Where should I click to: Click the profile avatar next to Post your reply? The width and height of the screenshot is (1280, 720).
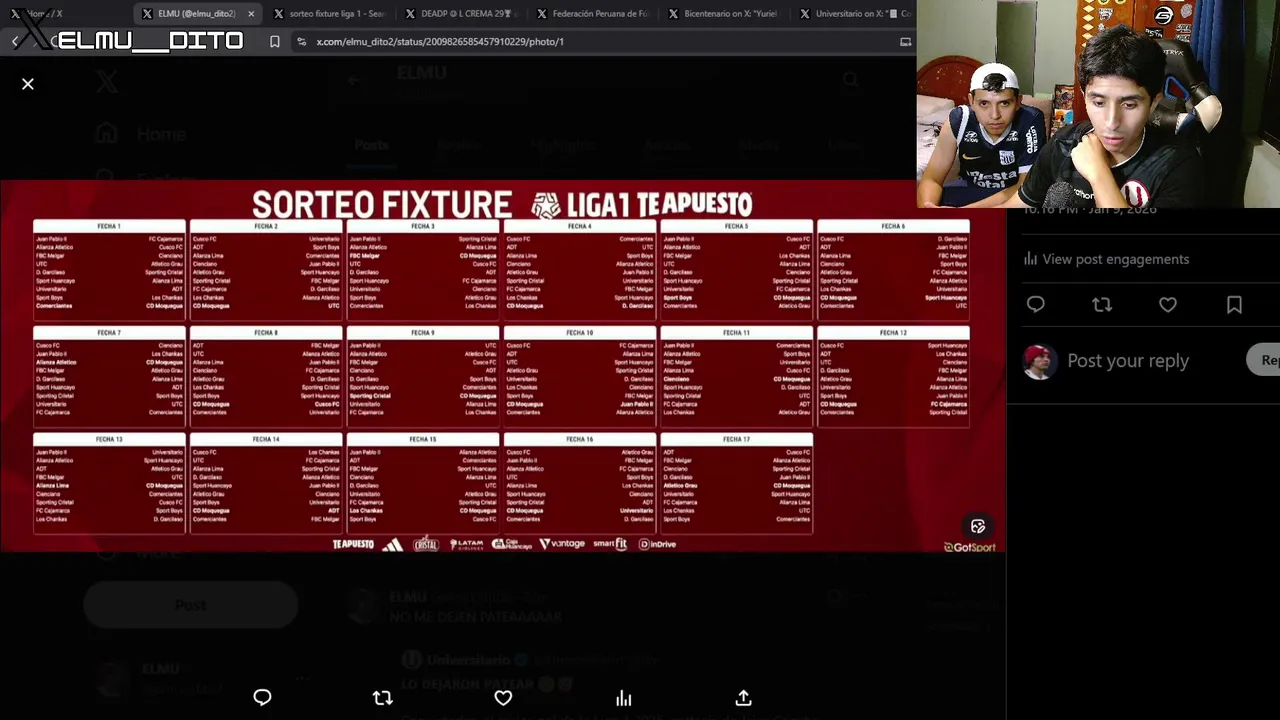[x=1039, y=361]
